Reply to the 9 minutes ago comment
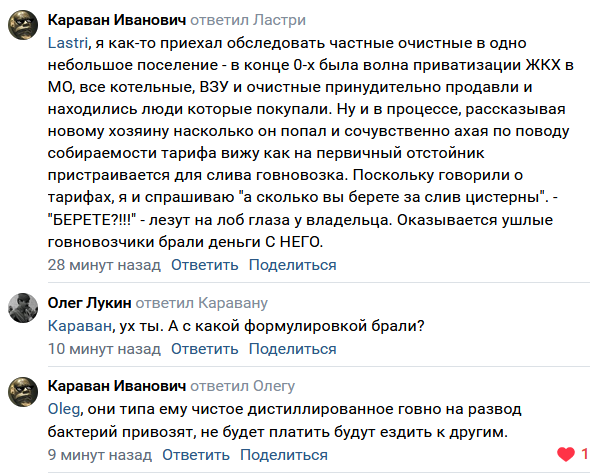The height and width of the screenshot is (474, 598). [196, 455]
